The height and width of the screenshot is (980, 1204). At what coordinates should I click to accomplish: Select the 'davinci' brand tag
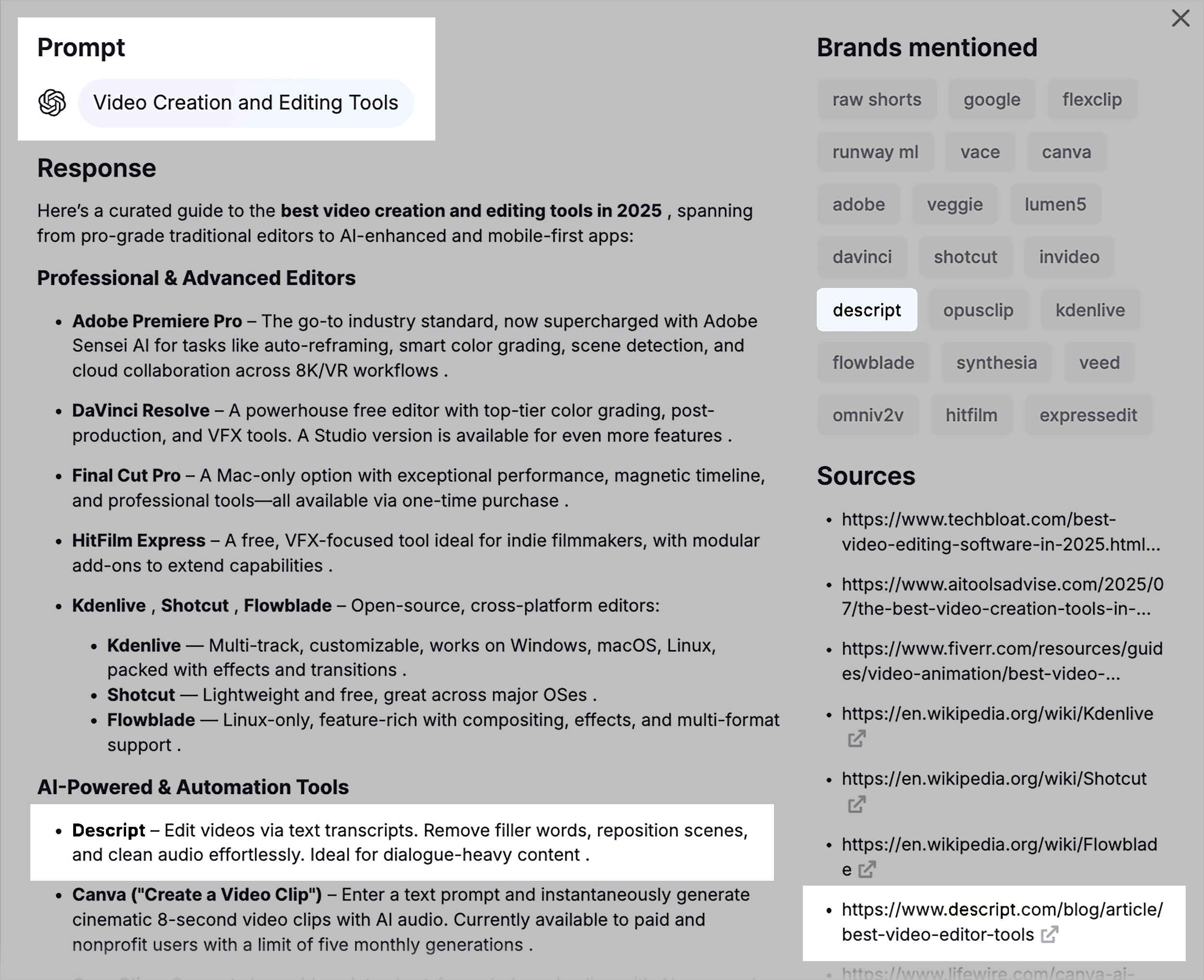pos(862,258)
